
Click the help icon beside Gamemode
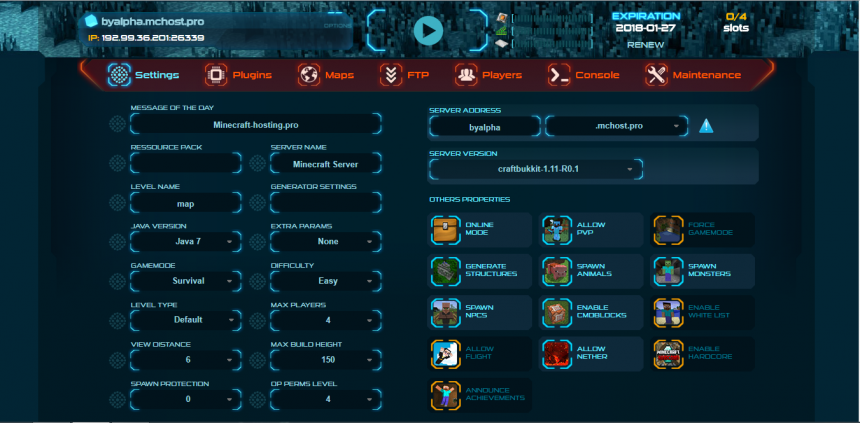(117, 281)
